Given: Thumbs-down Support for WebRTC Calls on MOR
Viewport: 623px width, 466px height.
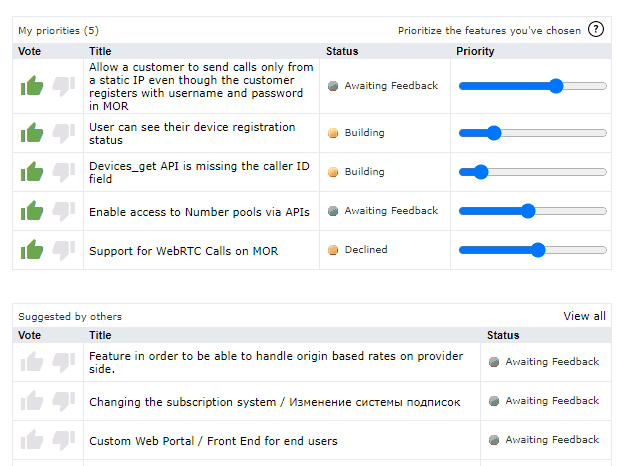Looking at the screenshot, I should 63,250.
